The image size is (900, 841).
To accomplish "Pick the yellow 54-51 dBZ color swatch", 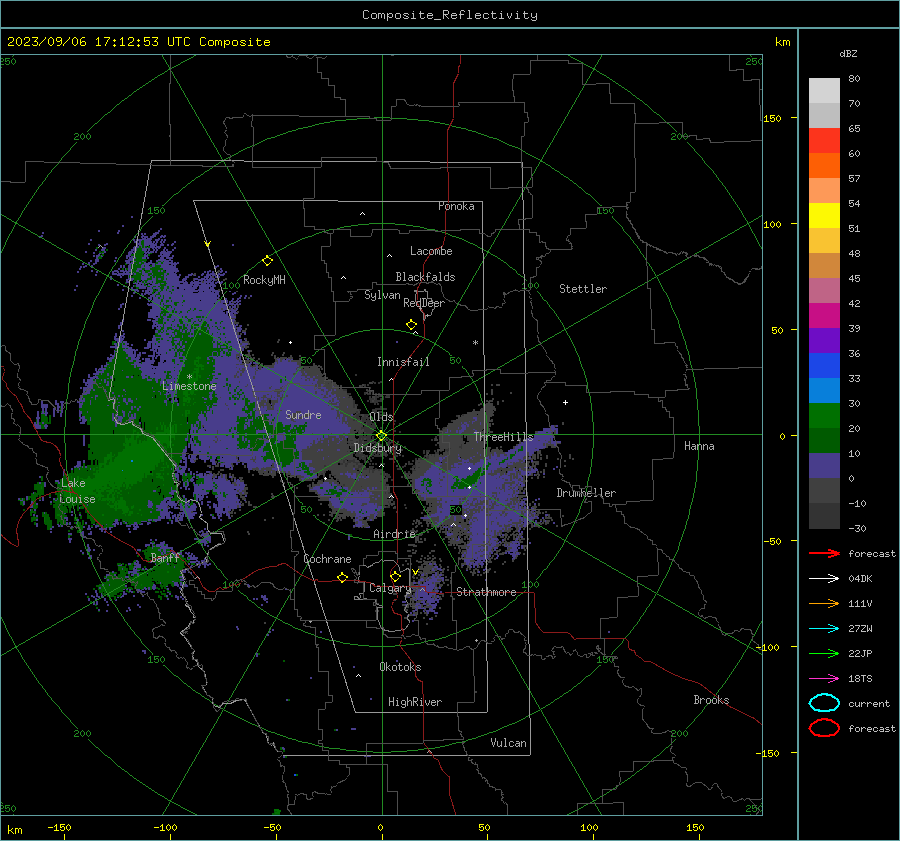I will tap(824, 215).
